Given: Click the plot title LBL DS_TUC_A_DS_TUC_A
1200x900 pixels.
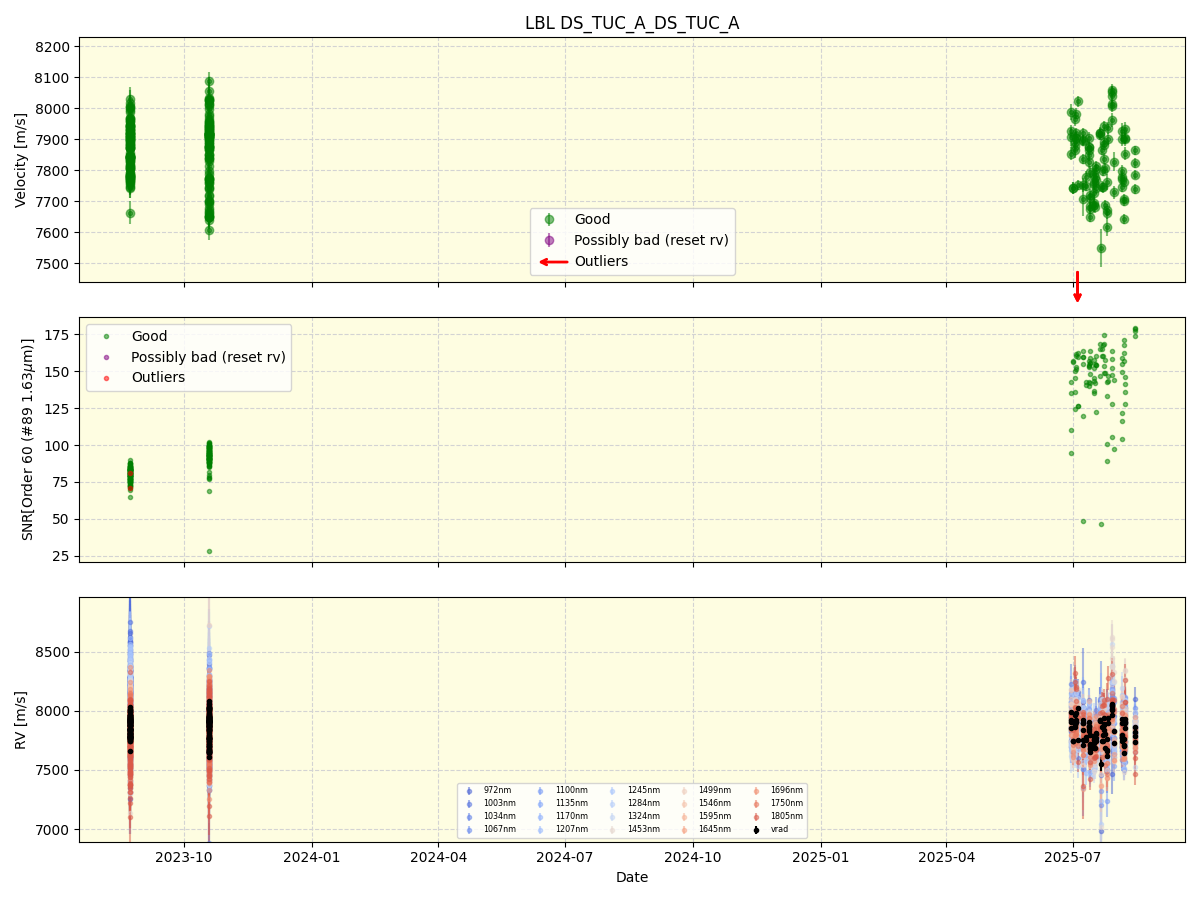Looking at the screenshot, I should (632, 23).
